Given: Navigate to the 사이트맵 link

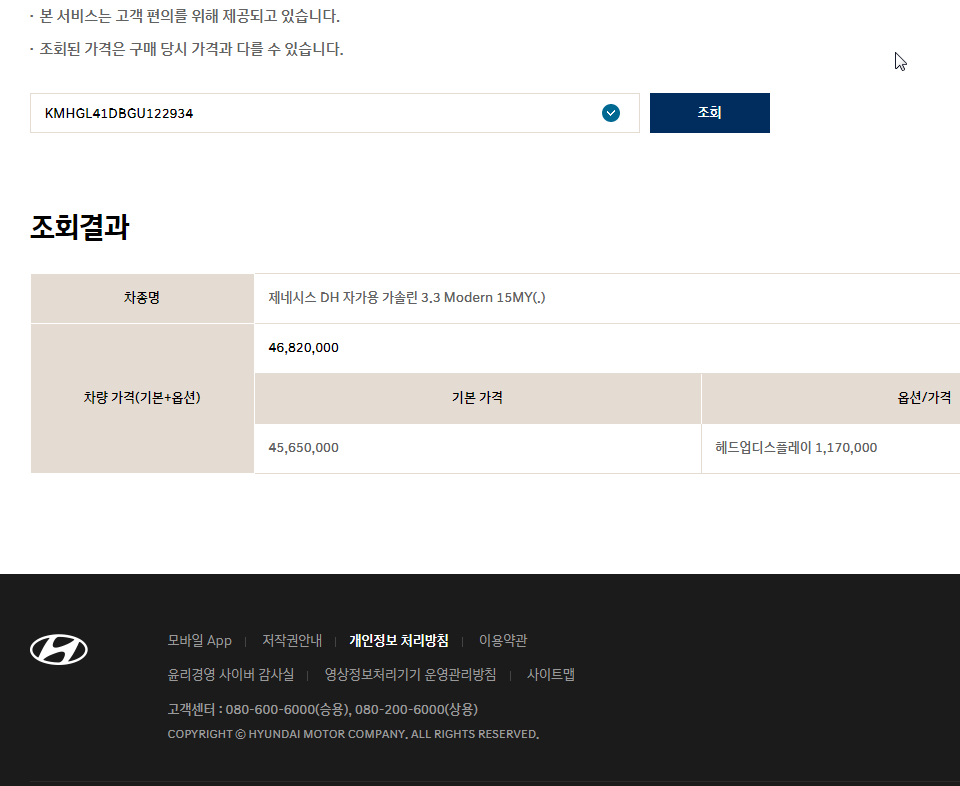Looking at the screenshot, I should (551, 675).
